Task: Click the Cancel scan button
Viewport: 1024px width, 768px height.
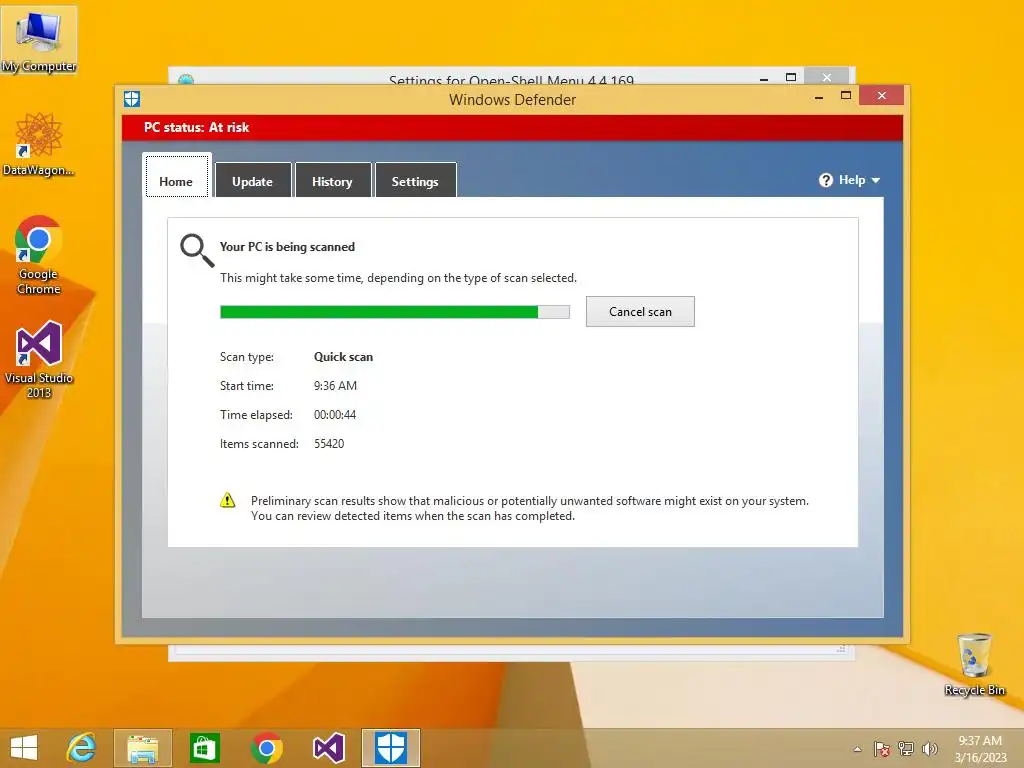Action: point(640,312)
